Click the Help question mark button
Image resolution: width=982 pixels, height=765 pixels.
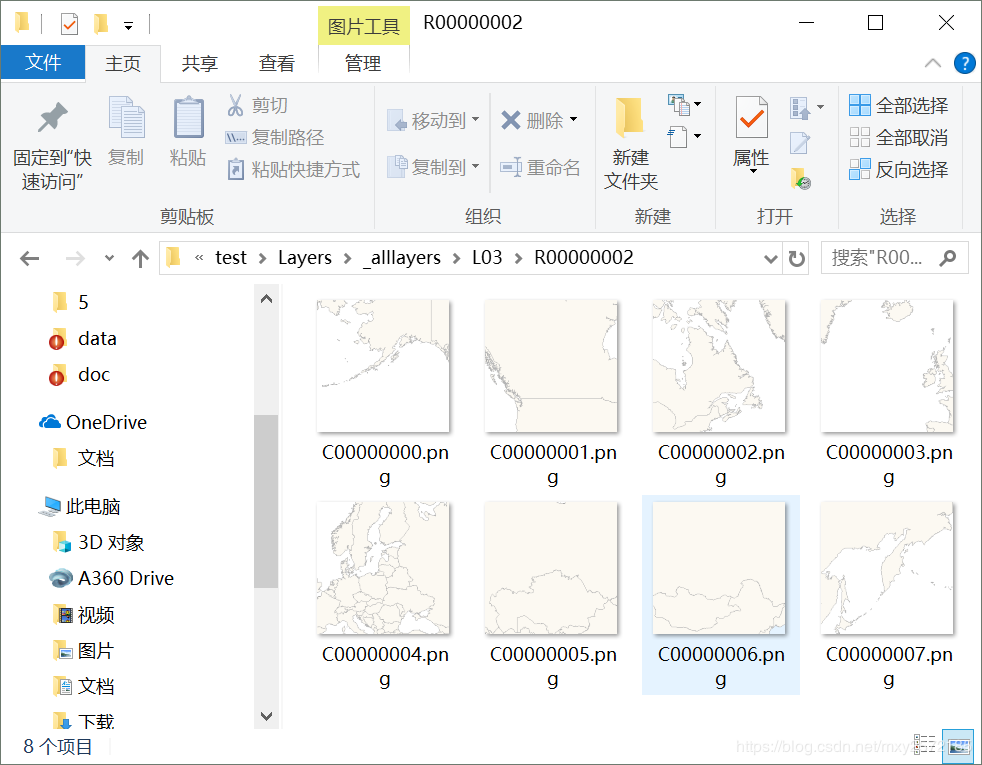click(964, 63)
